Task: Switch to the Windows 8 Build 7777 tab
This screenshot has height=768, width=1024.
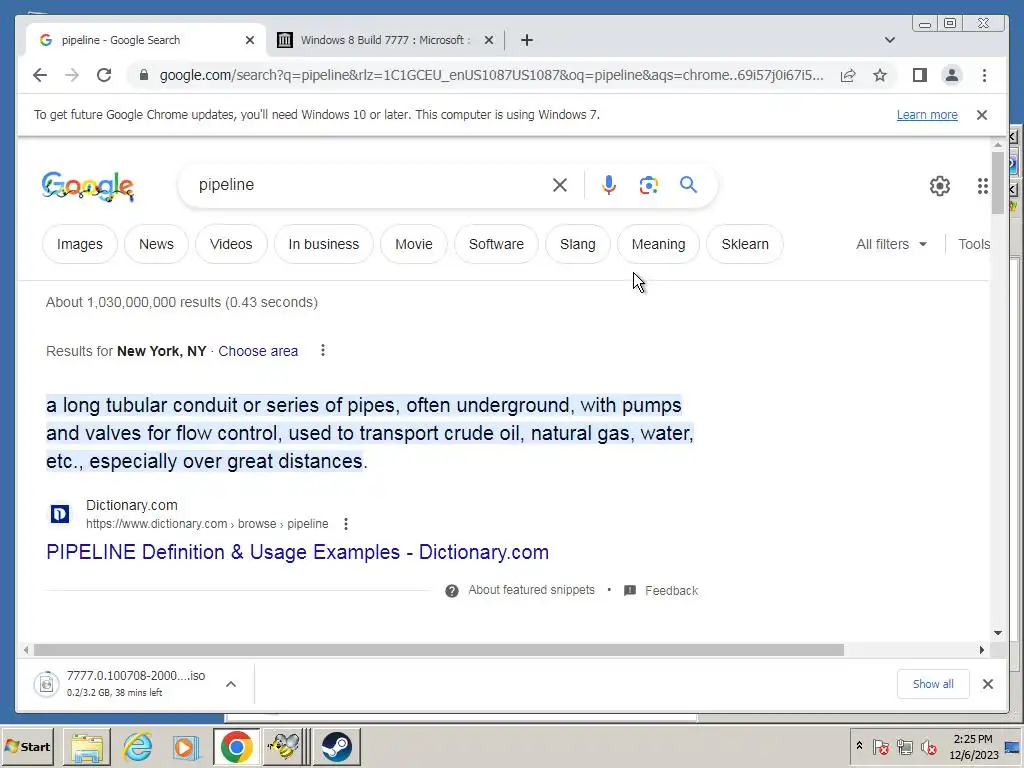Action: [385, 40]
